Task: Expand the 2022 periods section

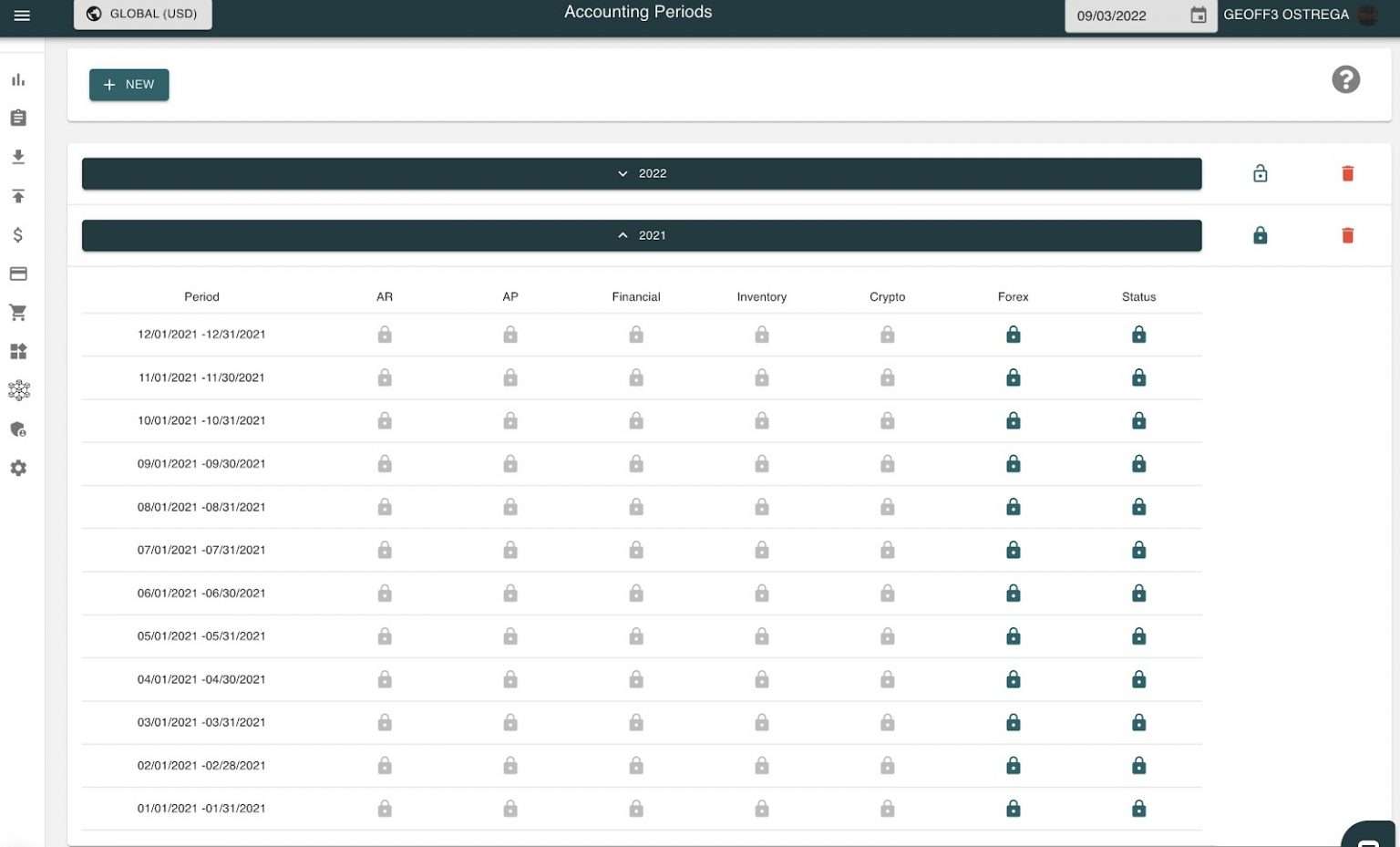Action: click(642, 174)
